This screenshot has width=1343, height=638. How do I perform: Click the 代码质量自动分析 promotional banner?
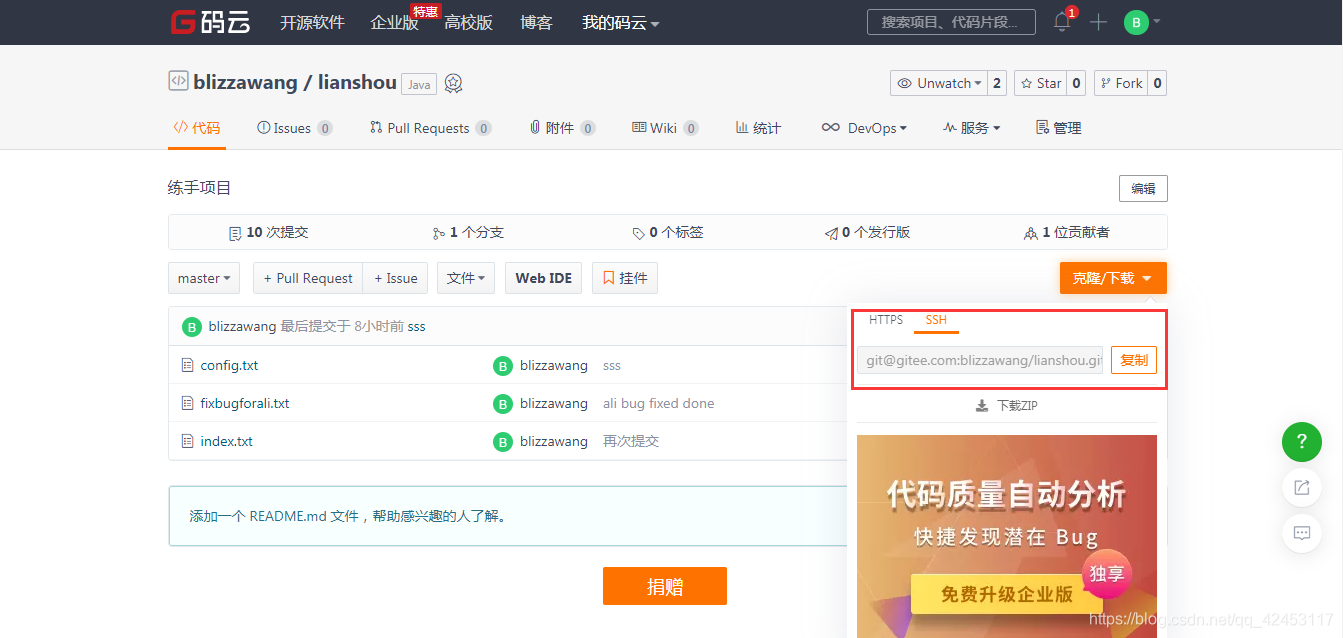[1007, 536]
